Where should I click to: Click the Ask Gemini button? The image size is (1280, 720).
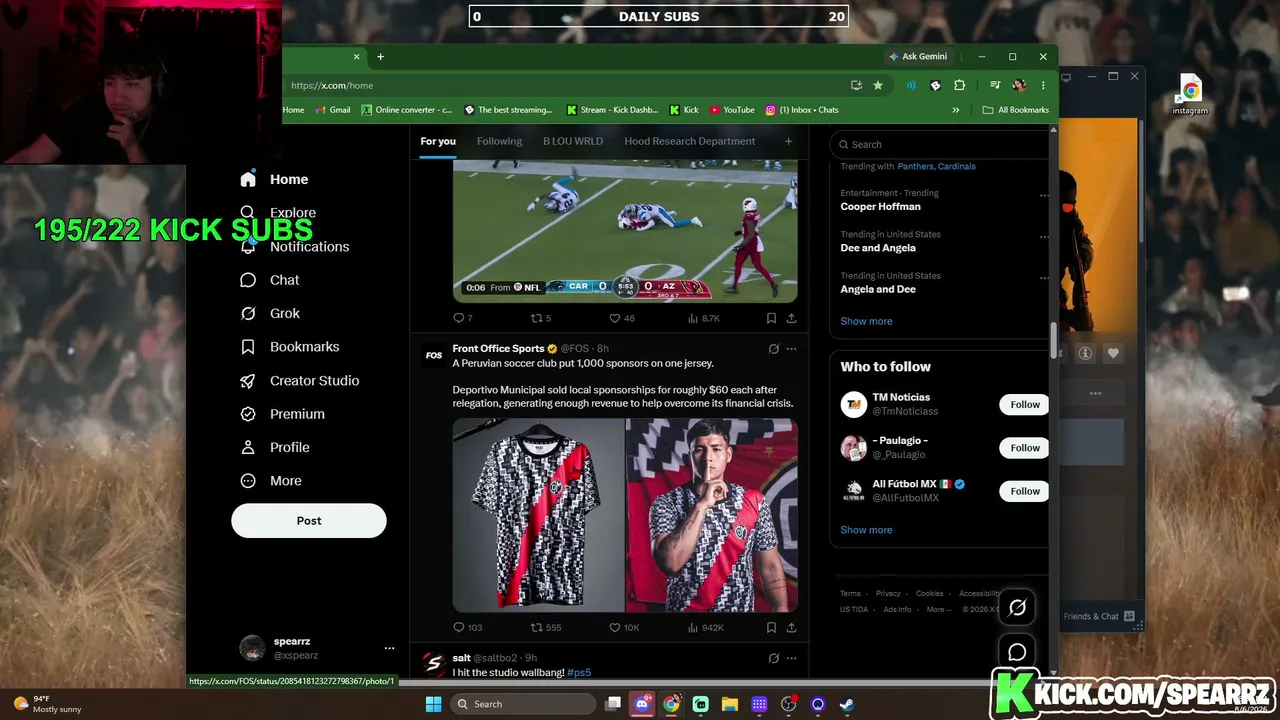[x=918, y=56]
